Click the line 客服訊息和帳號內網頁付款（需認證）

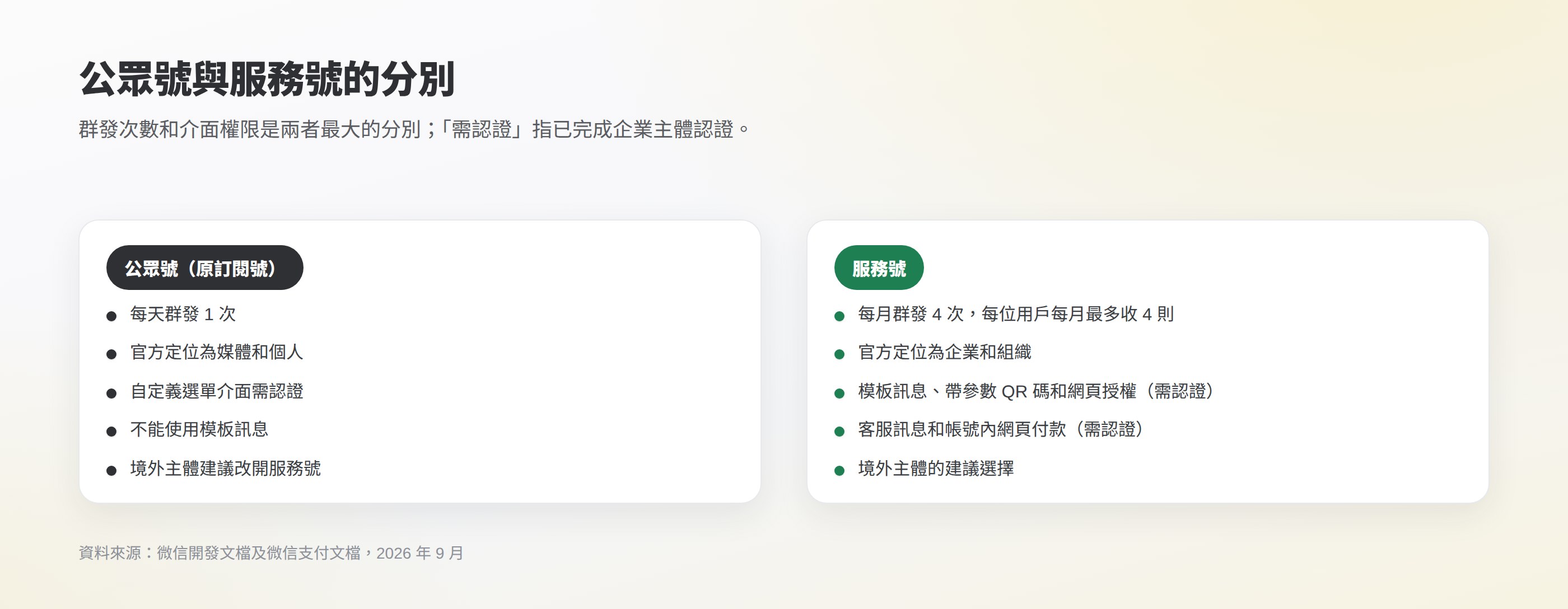point(1001,429)
